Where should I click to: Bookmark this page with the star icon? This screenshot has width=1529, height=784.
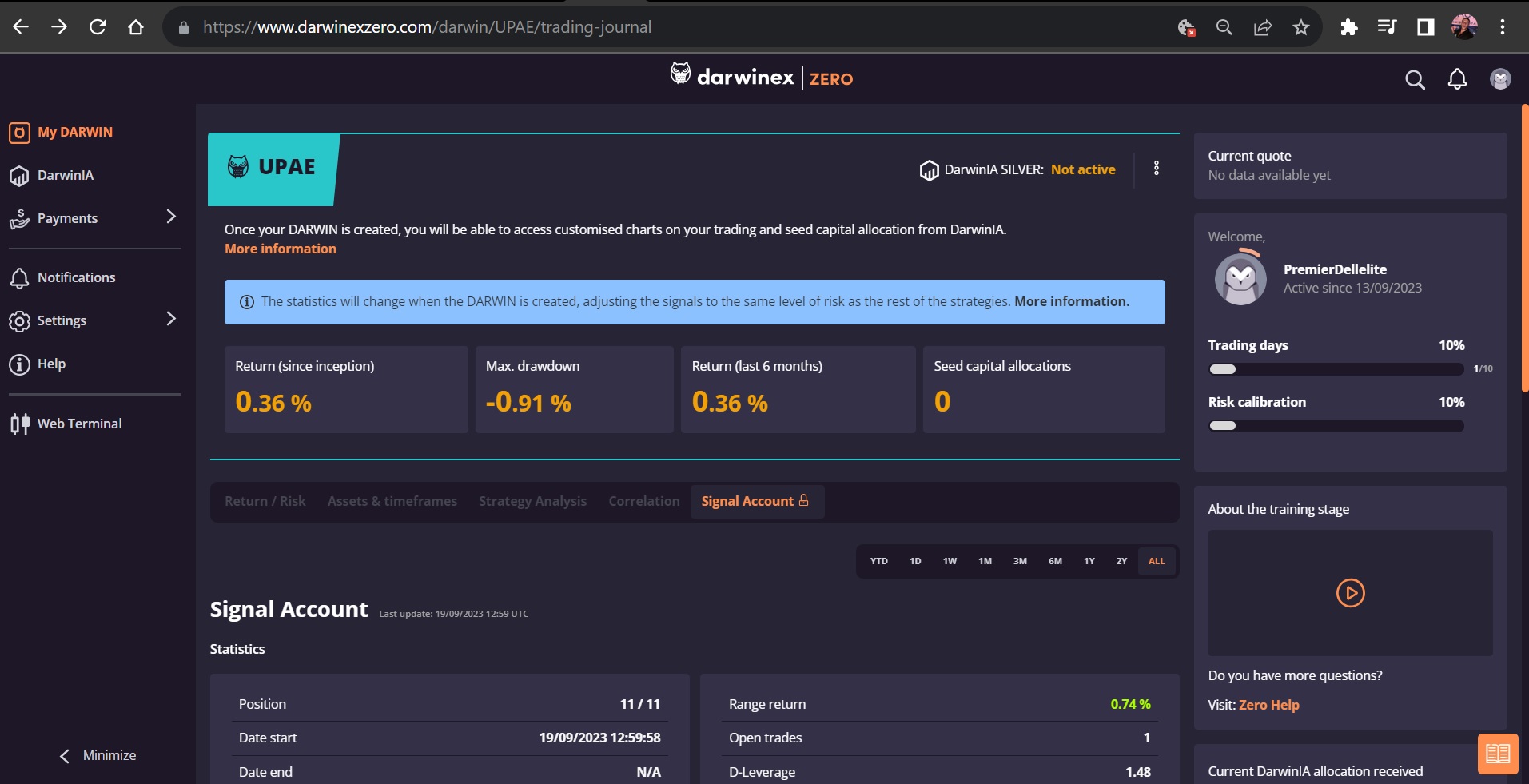tap(1301, 27)
